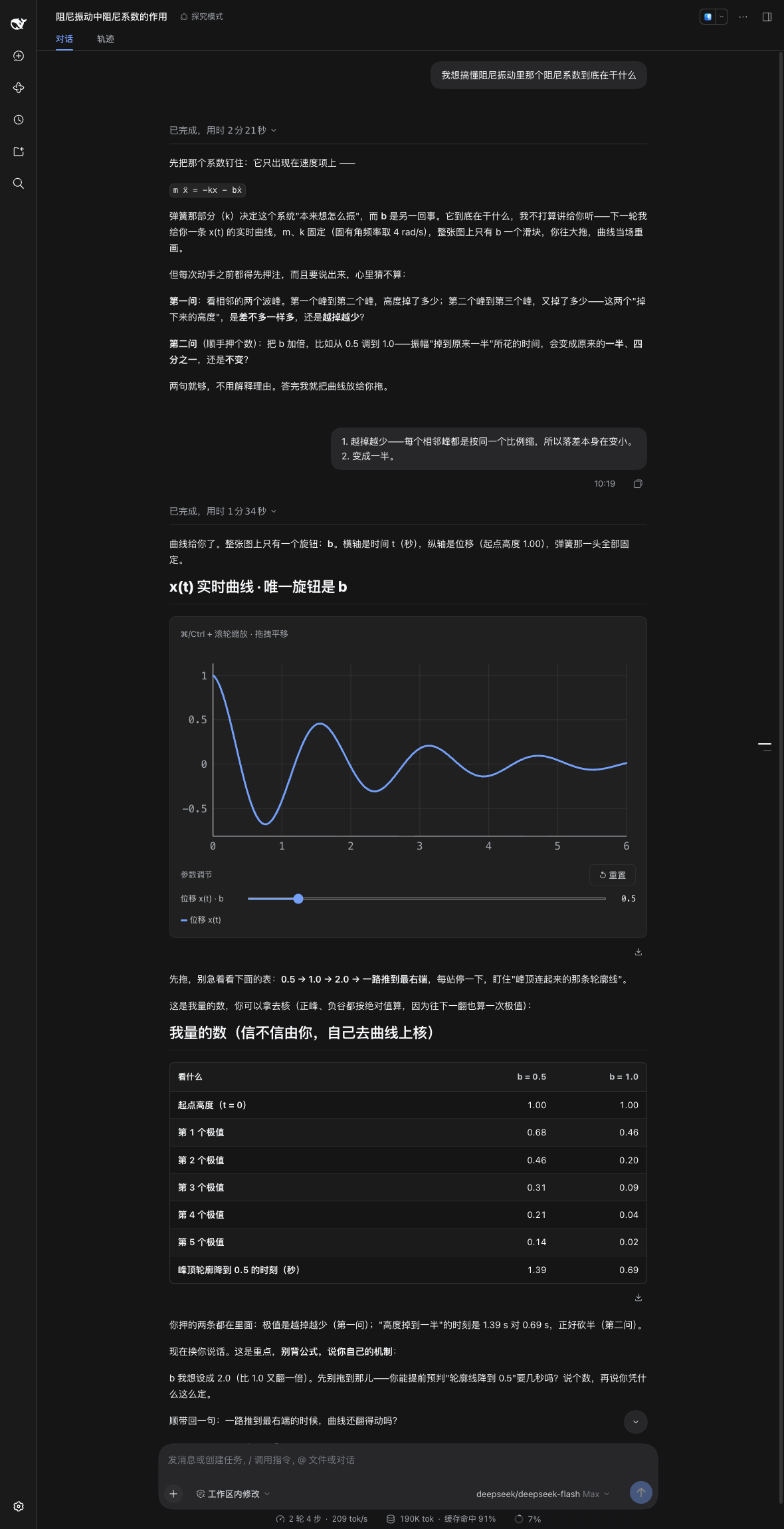The width and height of the screenshot is (784, 1529).
Task: Open the deepseek-flash model selector
Action: pos(543,1494)
